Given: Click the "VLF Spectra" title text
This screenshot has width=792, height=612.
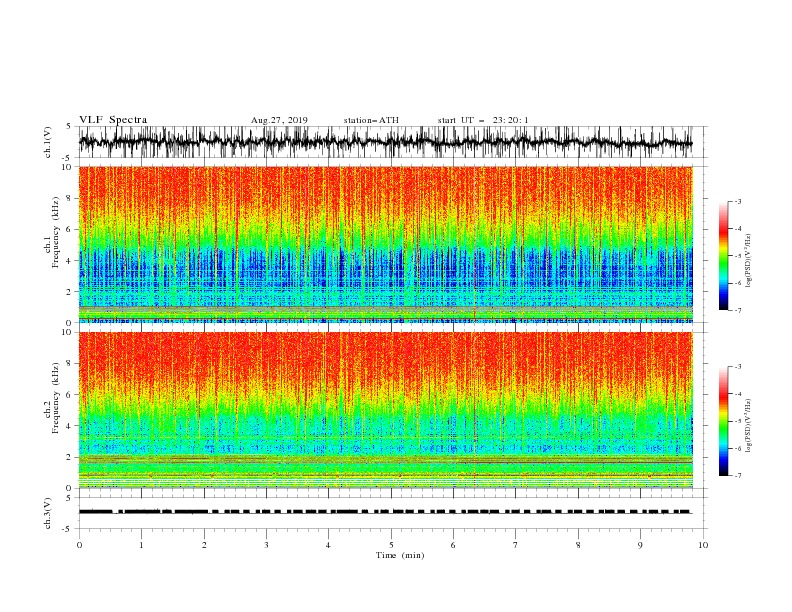Looking at the screenshot, I should coord(113,120).
